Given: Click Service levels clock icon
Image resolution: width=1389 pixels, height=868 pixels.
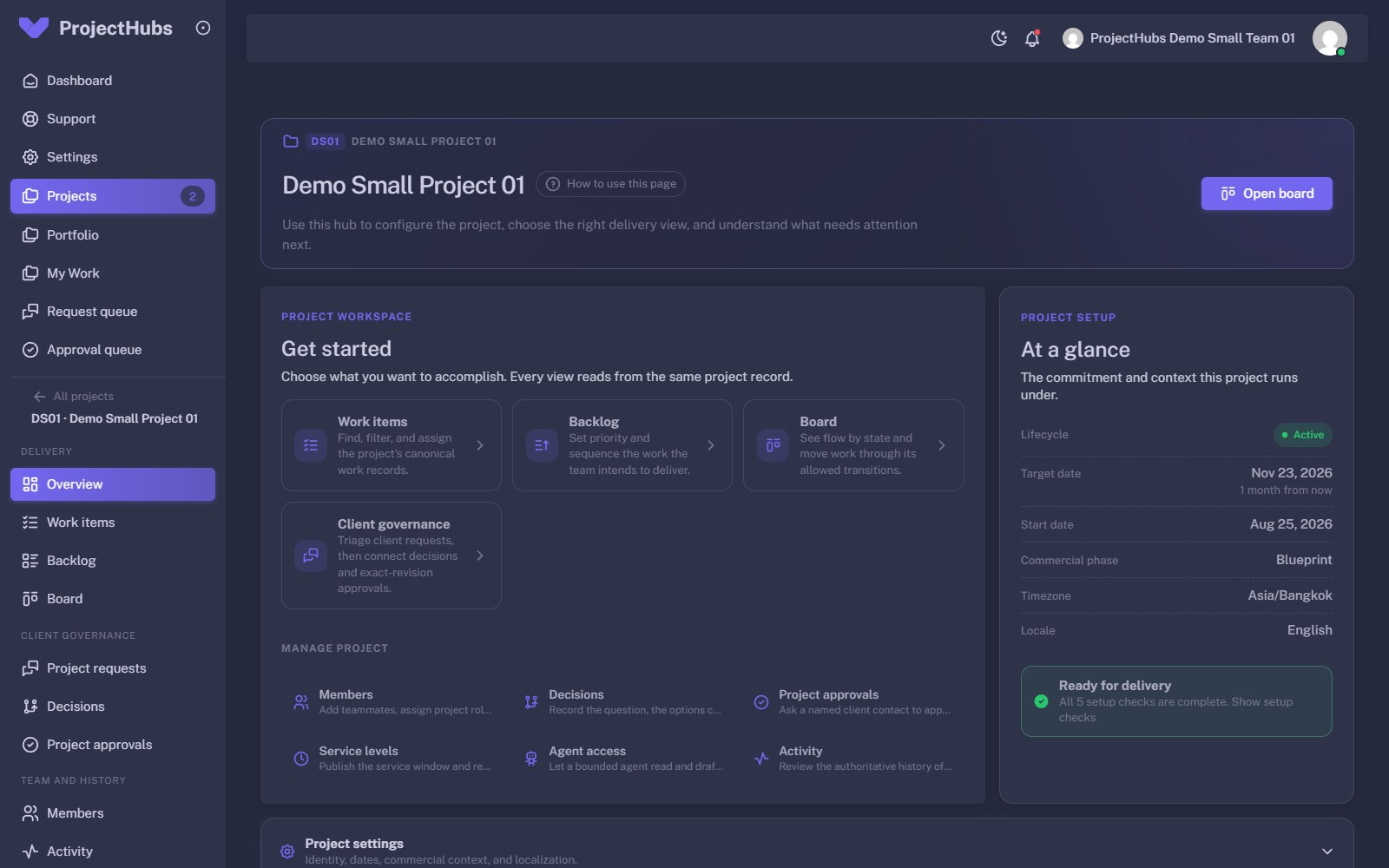Looking at the screenshot, I should (x=301, y=759).
